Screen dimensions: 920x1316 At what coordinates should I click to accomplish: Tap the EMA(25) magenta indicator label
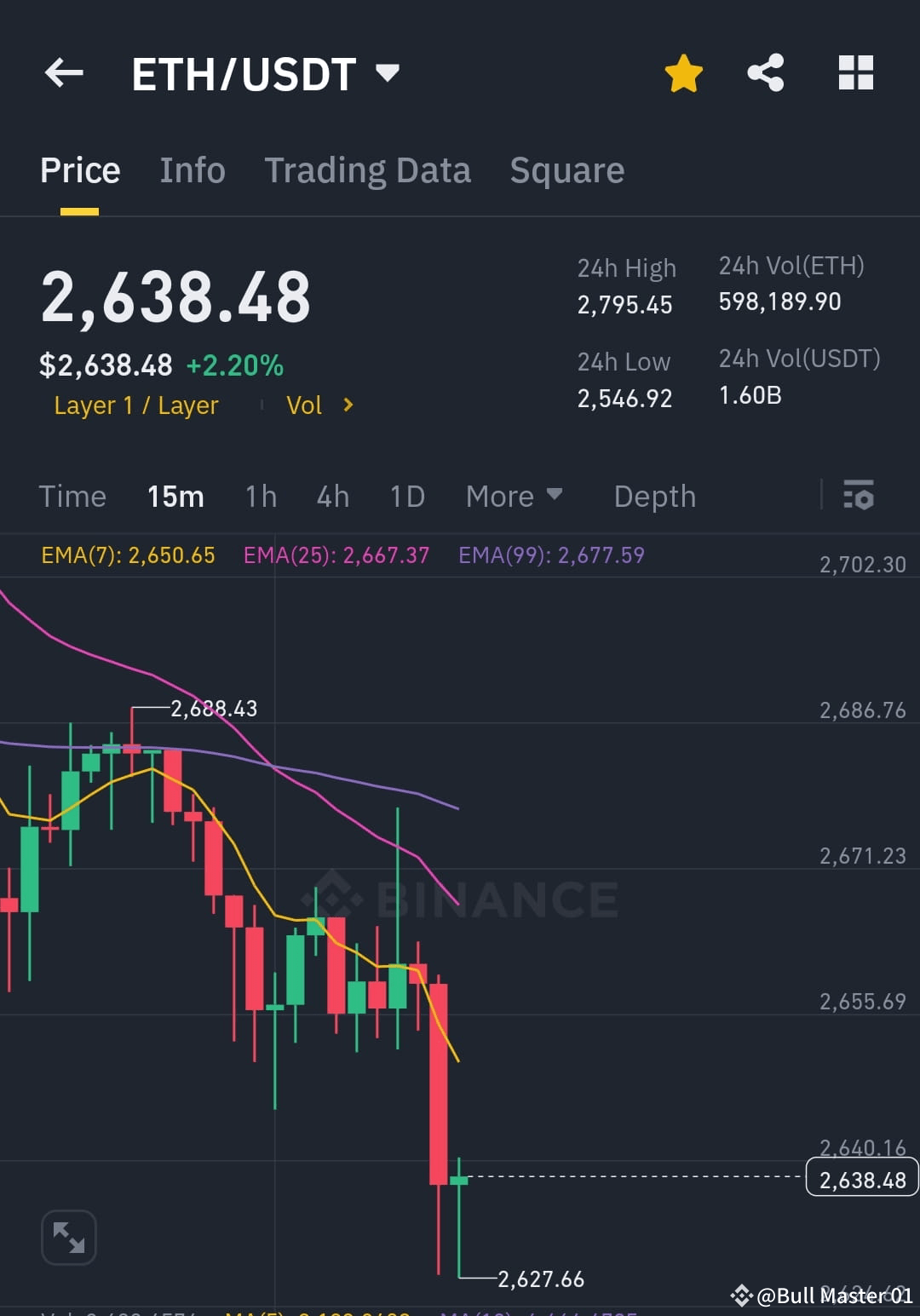pos(336,555)
